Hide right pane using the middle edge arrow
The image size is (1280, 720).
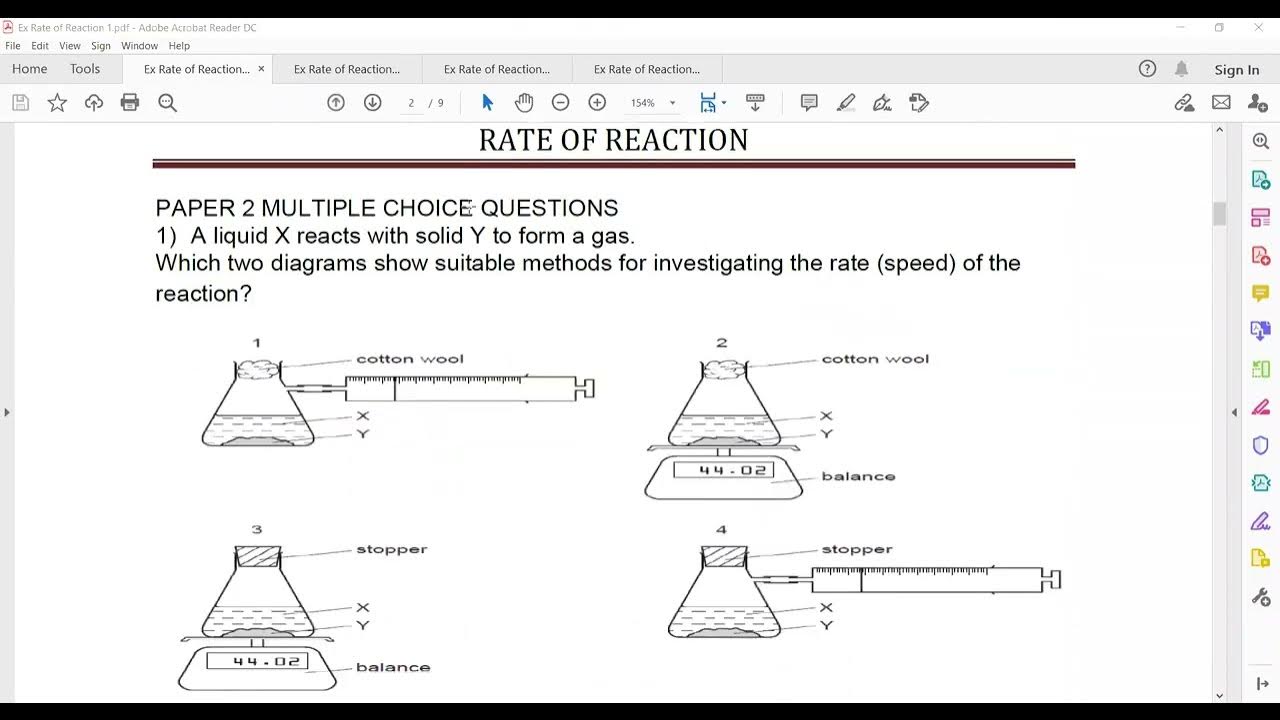point(1234,412)
